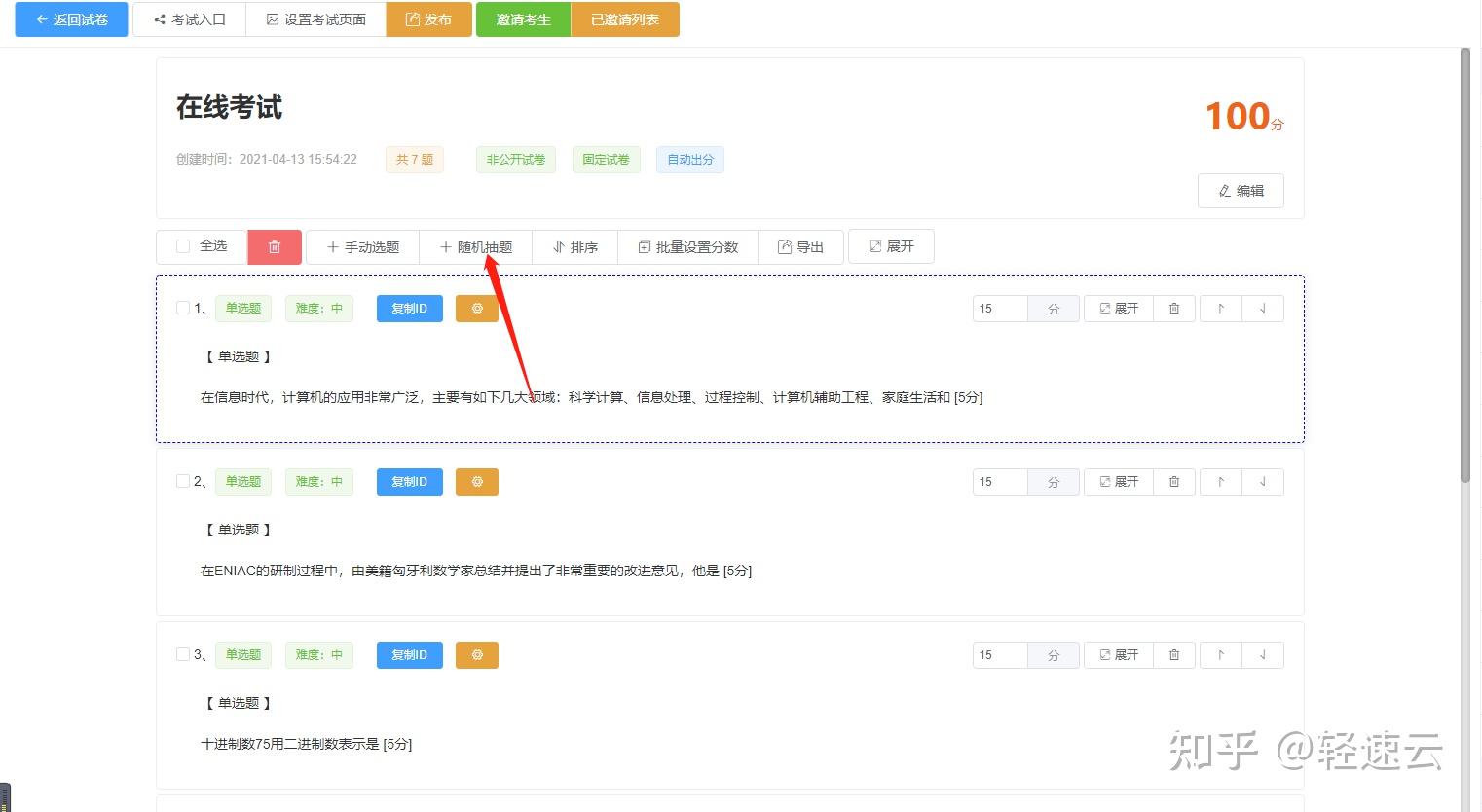Open the 考试入口 exam entrance

click(x=189, y=19)
